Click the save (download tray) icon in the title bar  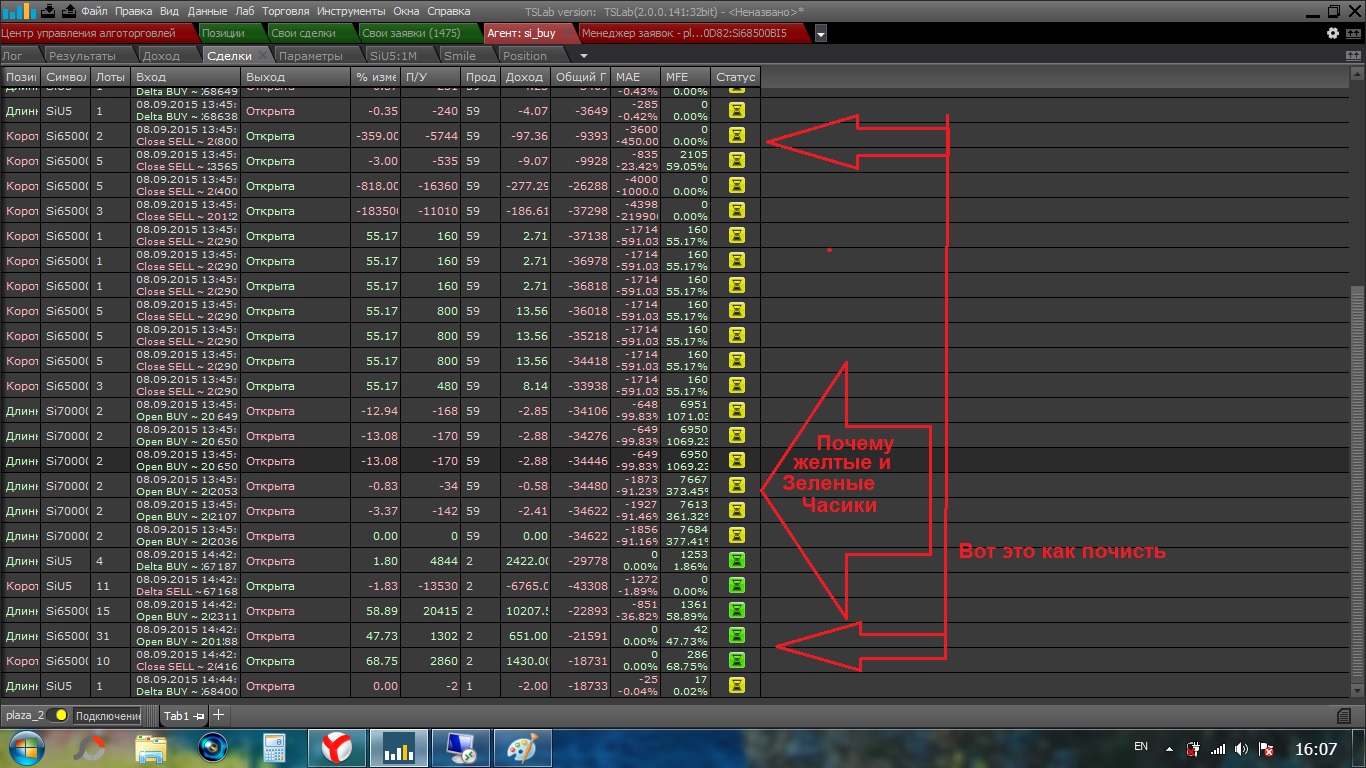(x=48, y=11)
